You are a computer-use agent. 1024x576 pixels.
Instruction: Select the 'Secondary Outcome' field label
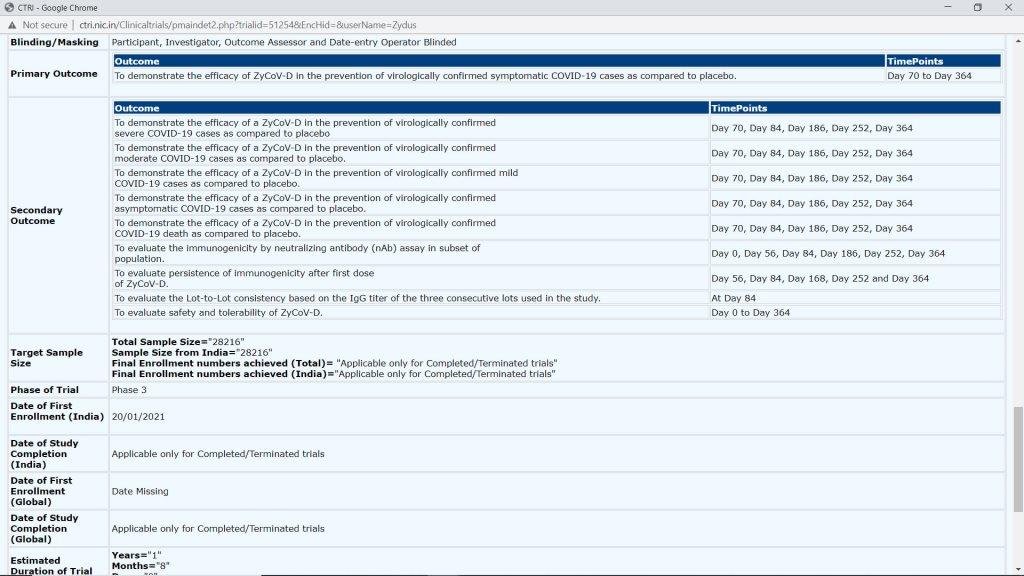click(x=37, y=216)
